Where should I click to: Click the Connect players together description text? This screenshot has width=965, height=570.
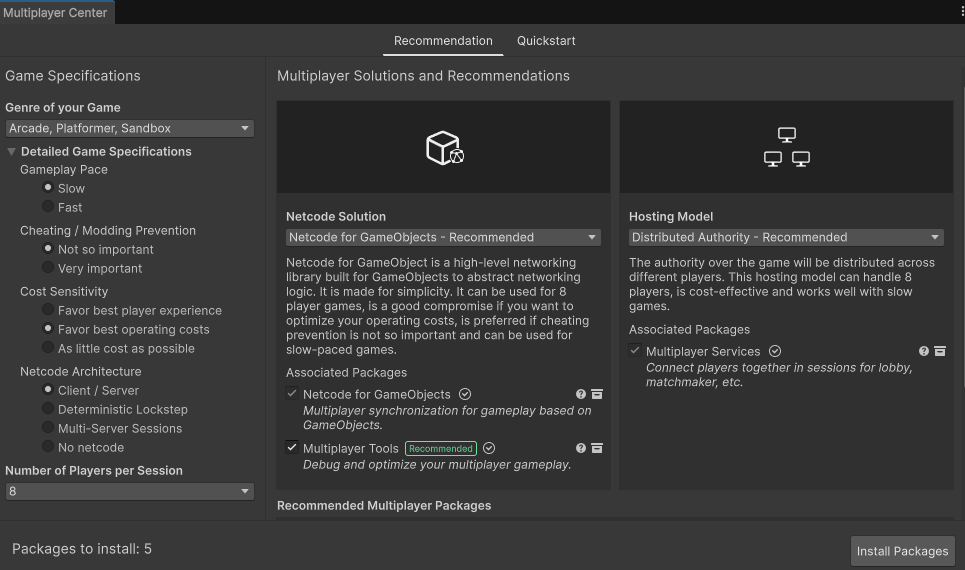[x=779, y=375]
